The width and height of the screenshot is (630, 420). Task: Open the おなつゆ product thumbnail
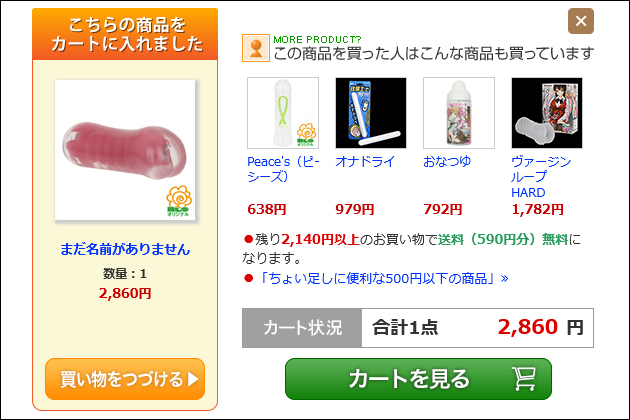point(459,113)
